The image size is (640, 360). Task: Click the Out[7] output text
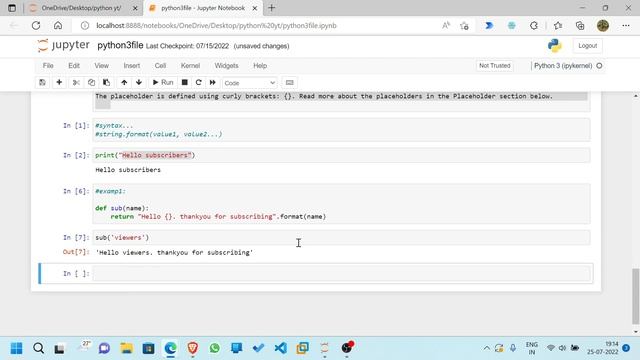point(174,253)
